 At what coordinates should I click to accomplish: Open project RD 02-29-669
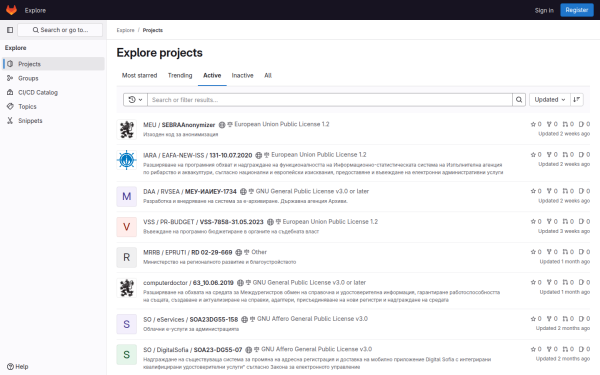click(212, 253)
